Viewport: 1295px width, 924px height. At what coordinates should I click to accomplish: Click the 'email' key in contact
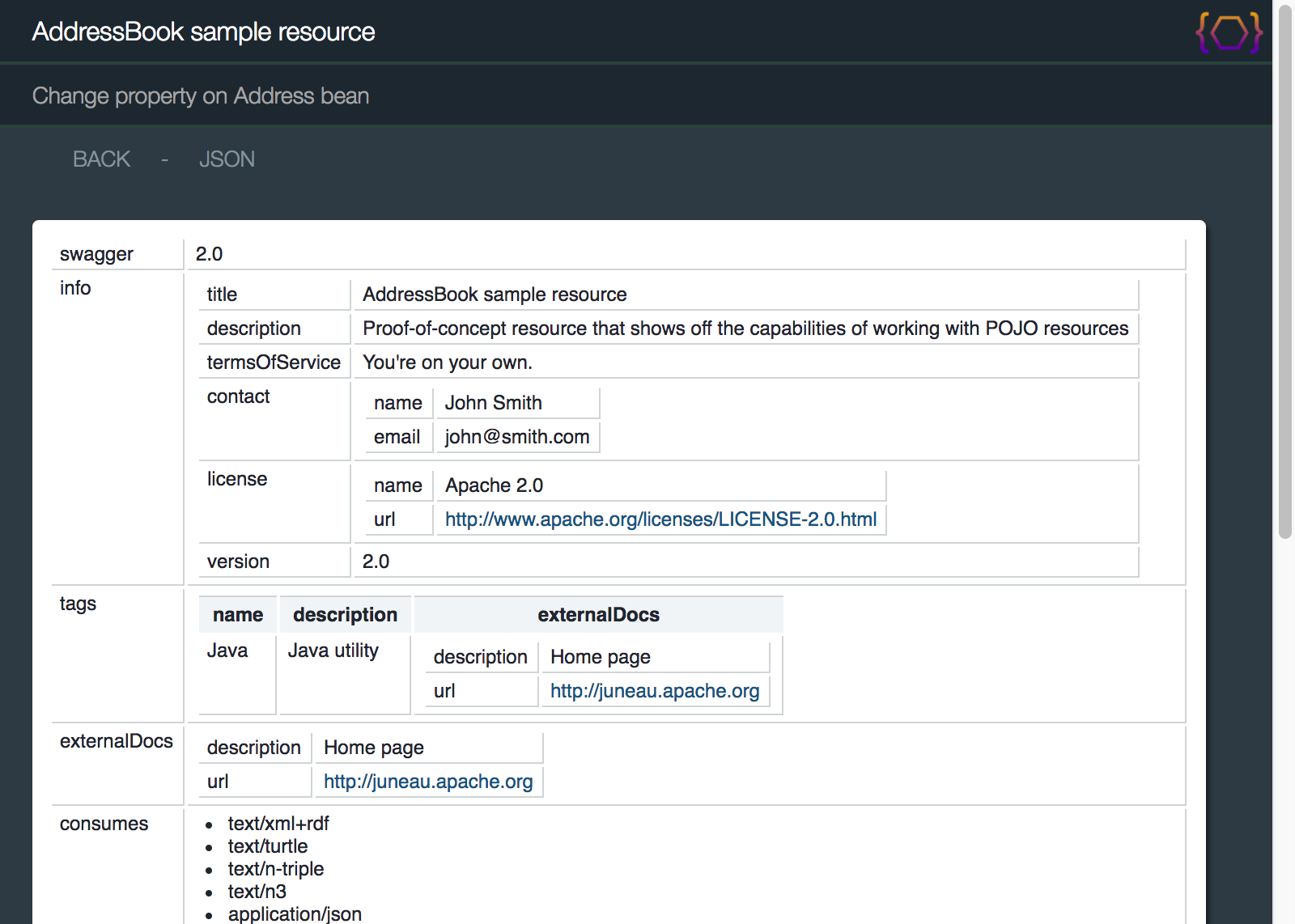pyautogui.click(x=397, y=437)
